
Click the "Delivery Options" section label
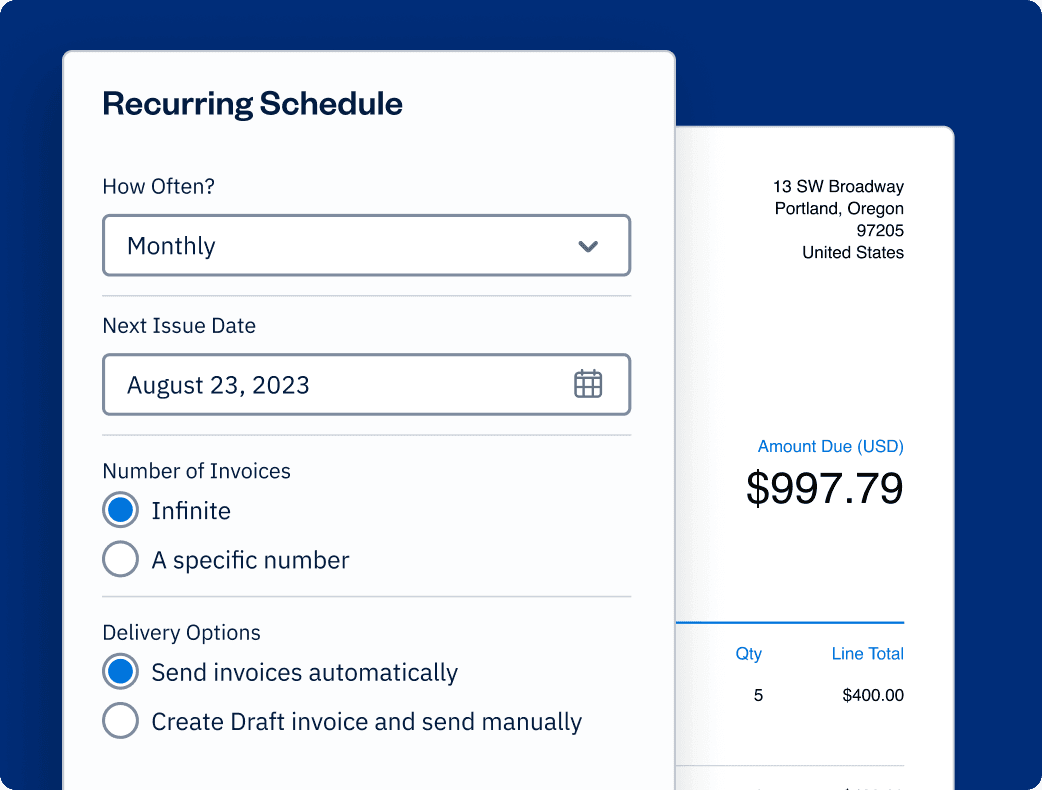[x=181, y=633]
